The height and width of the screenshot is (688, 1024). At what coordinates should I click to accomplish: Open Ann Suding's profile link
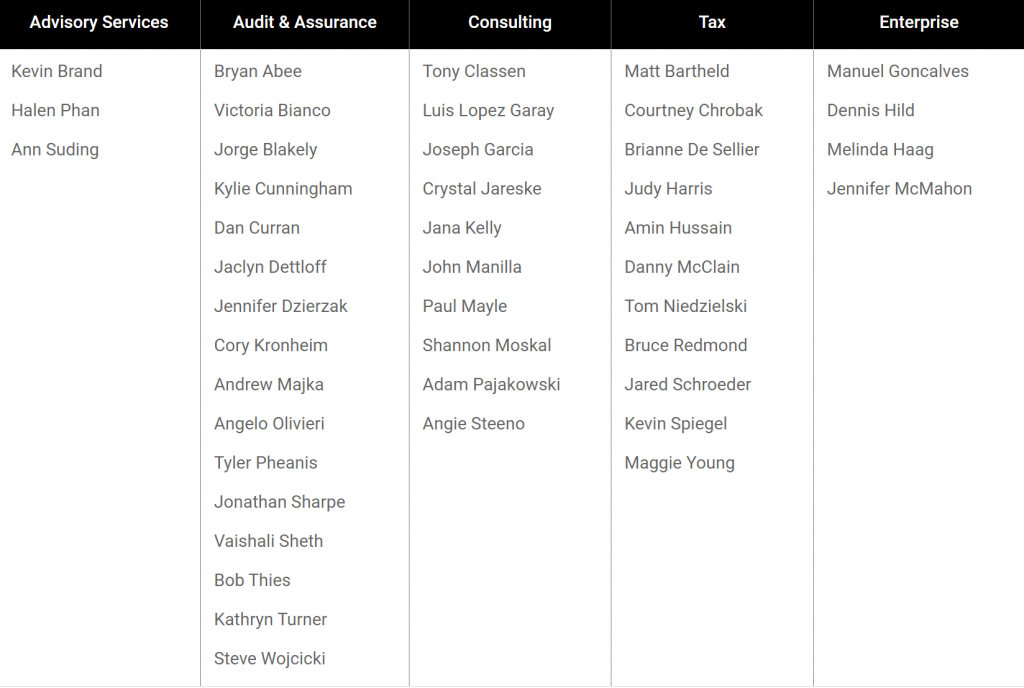pyautogui.click(x=55, y=150)
